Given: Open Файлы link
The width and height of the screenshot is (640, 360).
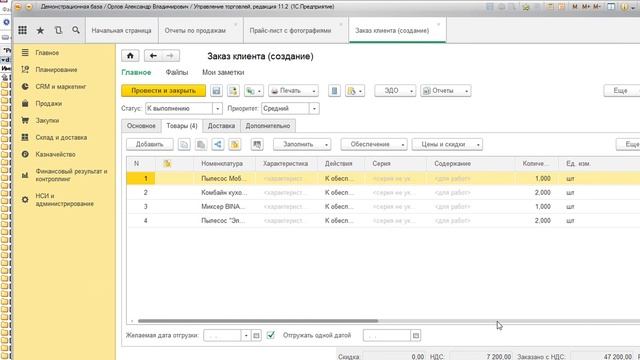Looking at the screenshot, I should [x=177, y=72].
